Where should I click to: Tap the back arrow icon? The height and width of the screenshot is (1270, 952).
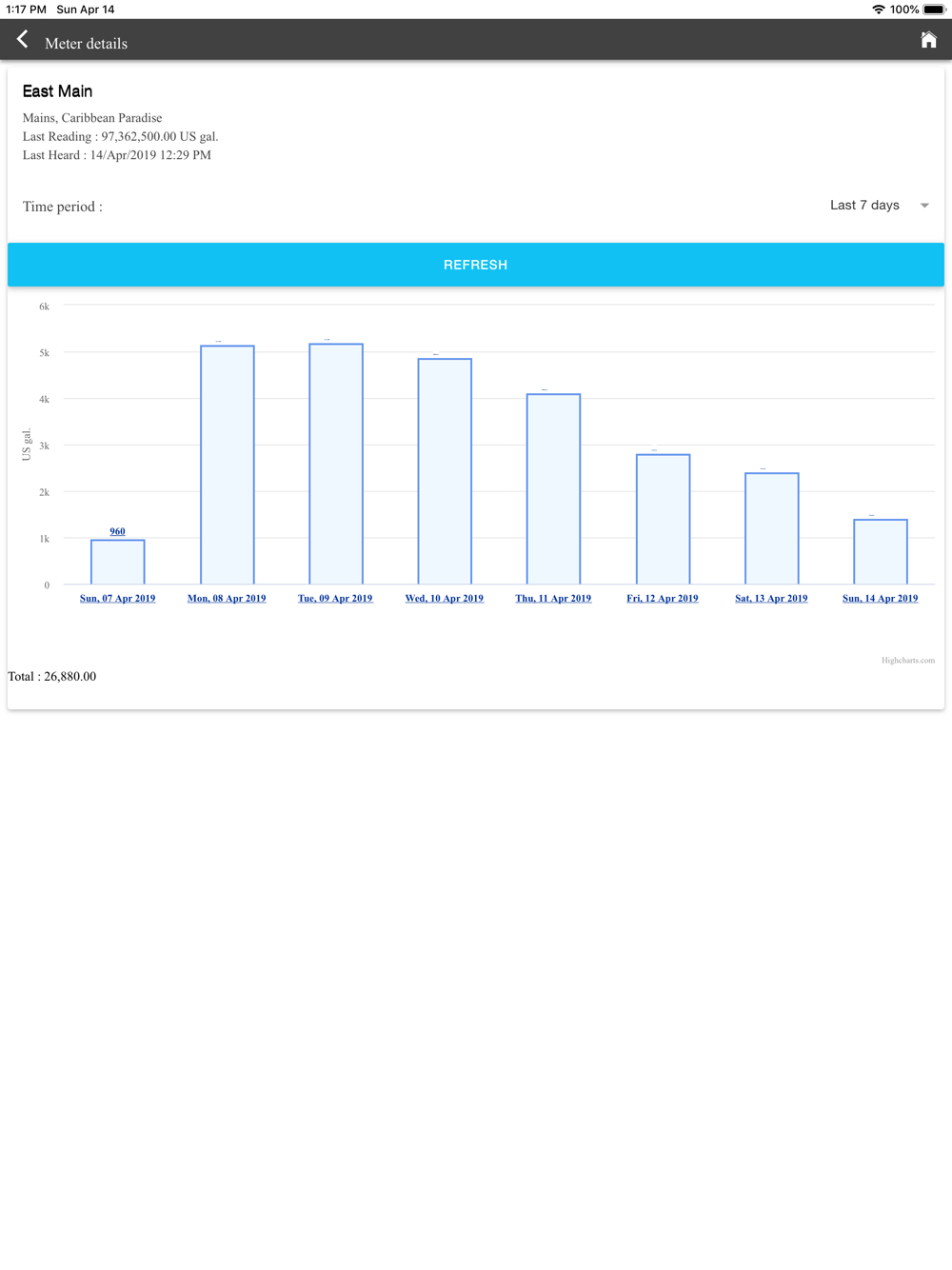point(23,40)
